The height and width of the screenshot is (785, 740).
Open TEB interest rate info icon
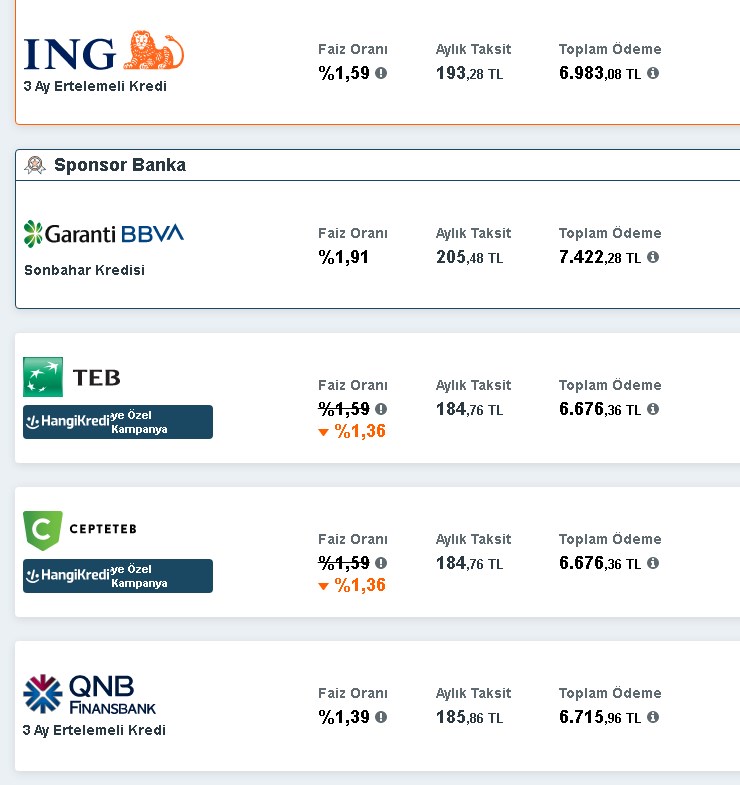381,409
